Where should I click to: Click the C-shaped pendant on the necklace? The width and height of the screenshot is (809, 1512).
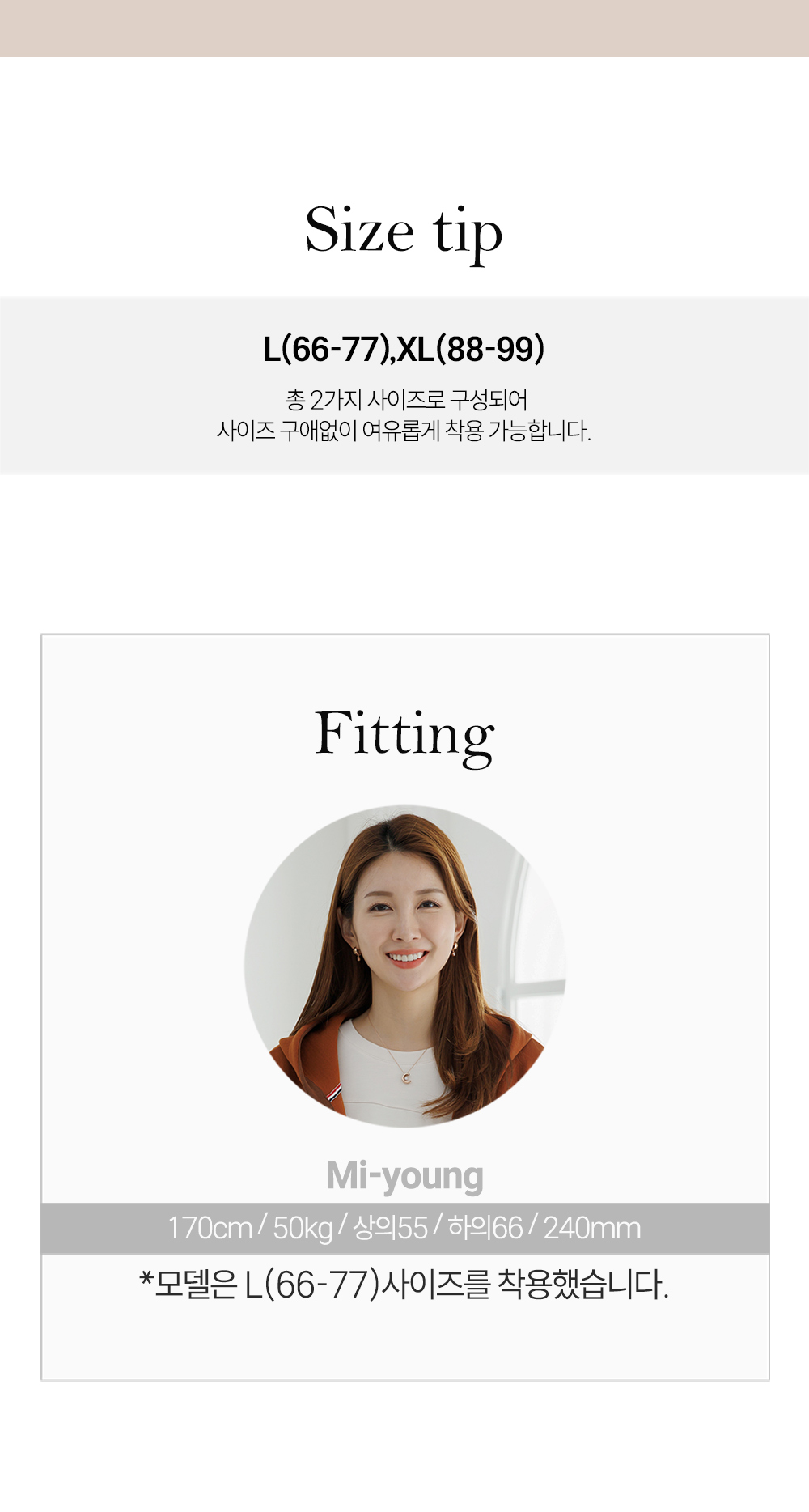406,1077
